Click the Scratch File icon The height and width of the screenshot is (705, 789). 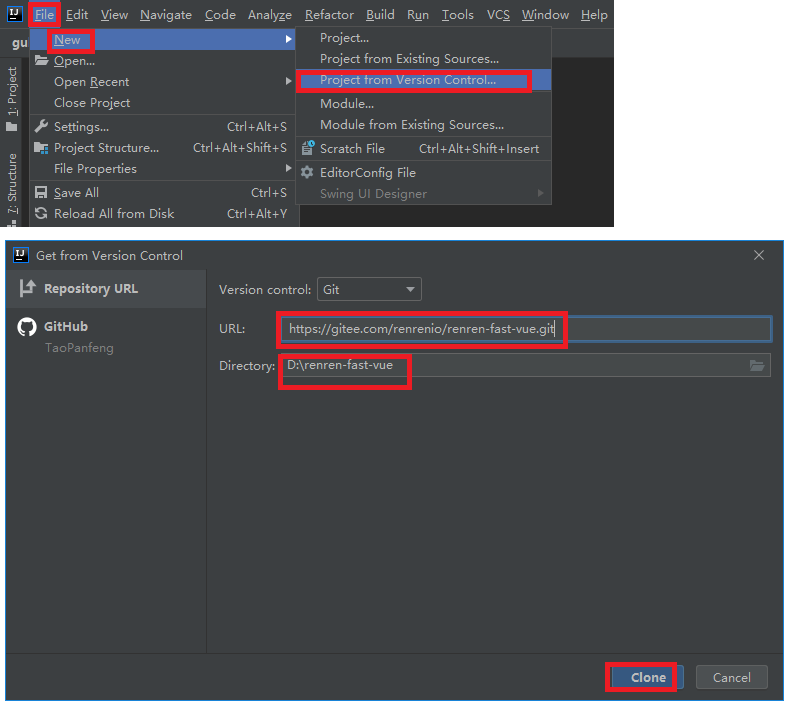308,148
